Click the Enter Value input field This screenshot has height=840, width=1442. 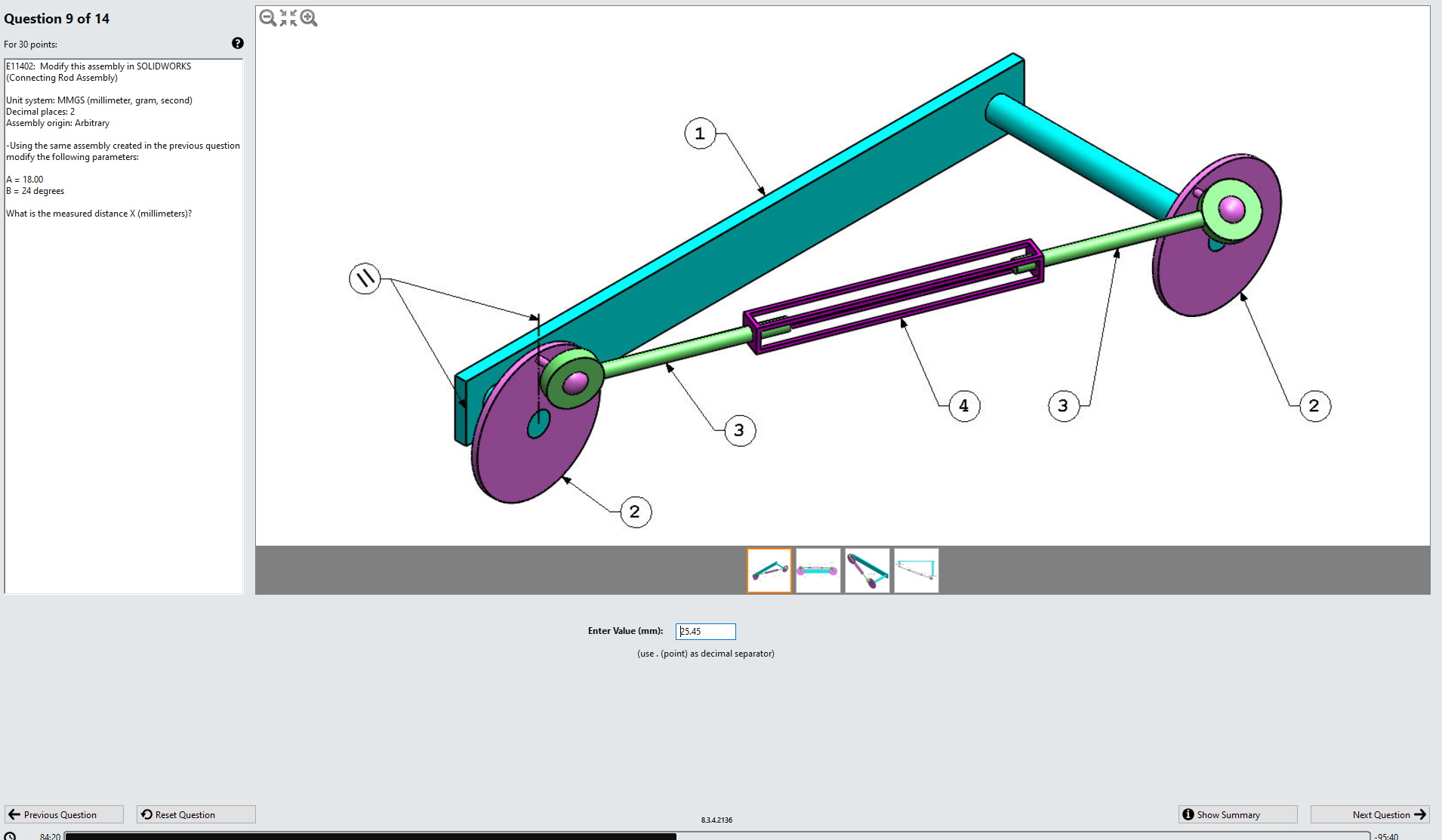(704, 632)
